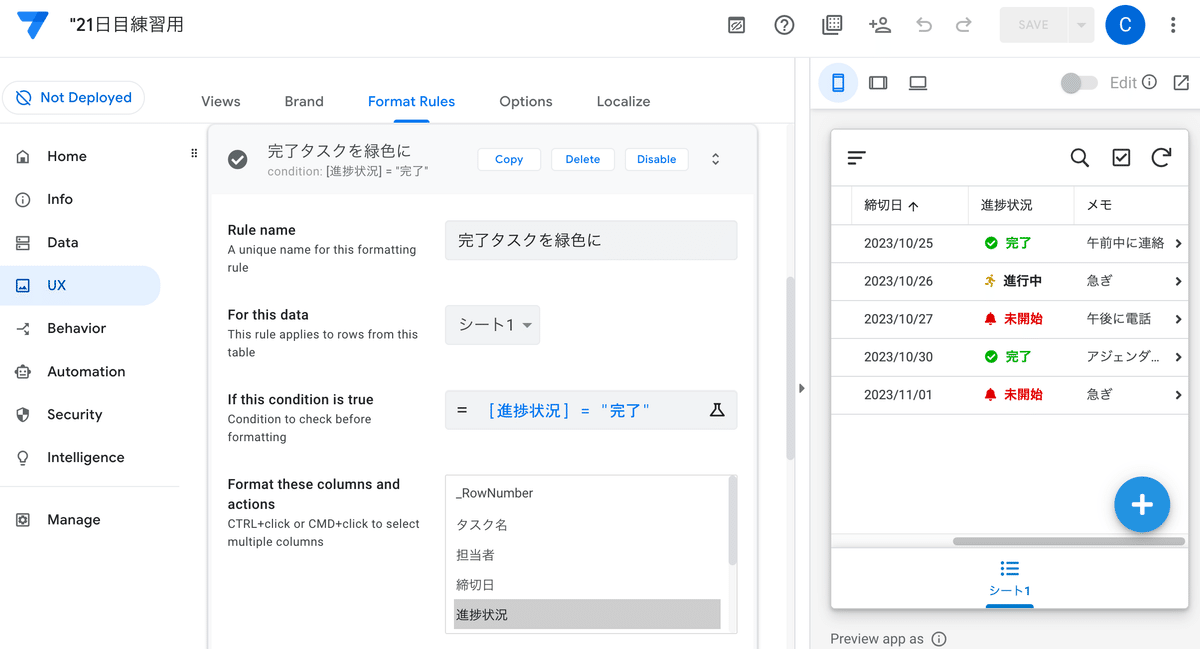Refresh the app preview data
Image resolution: width=1200 pixels, height=649 pixels.
[x=1159, y=157]
